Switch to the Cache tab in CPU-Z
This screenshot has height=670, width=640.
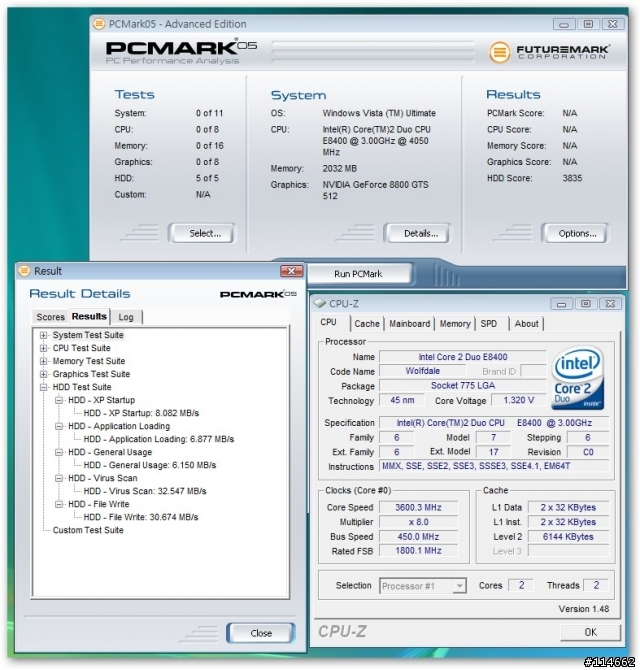(x=367, y=324)
